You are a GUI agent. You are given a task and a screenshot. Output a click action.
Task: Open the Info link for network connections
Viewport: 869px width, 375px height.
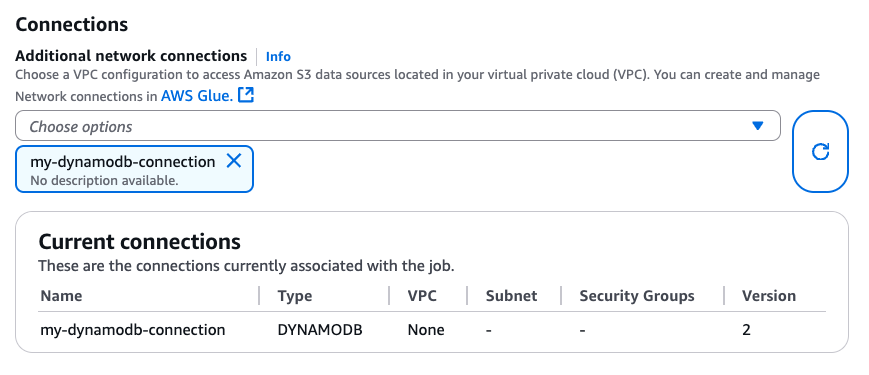[278, 56]
